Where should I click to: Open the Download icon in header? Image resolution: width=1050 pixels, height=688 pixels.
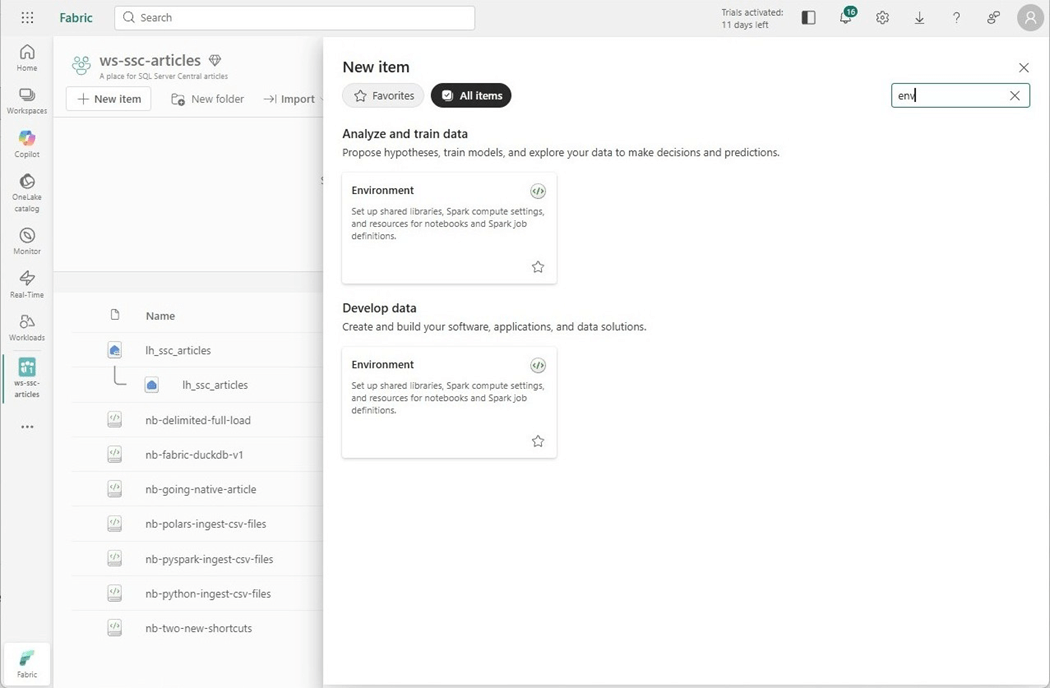pyautogui.click(x=919, y=17)
